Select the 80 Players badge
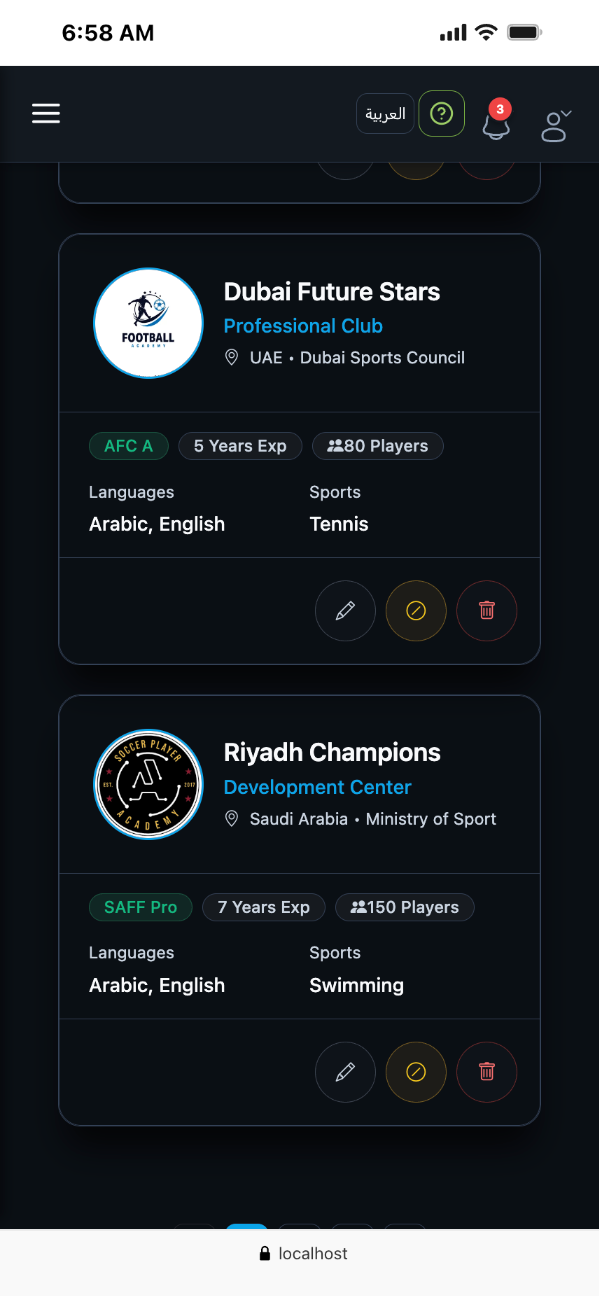This screenshot has width=599, height=1296. point(378,446)
